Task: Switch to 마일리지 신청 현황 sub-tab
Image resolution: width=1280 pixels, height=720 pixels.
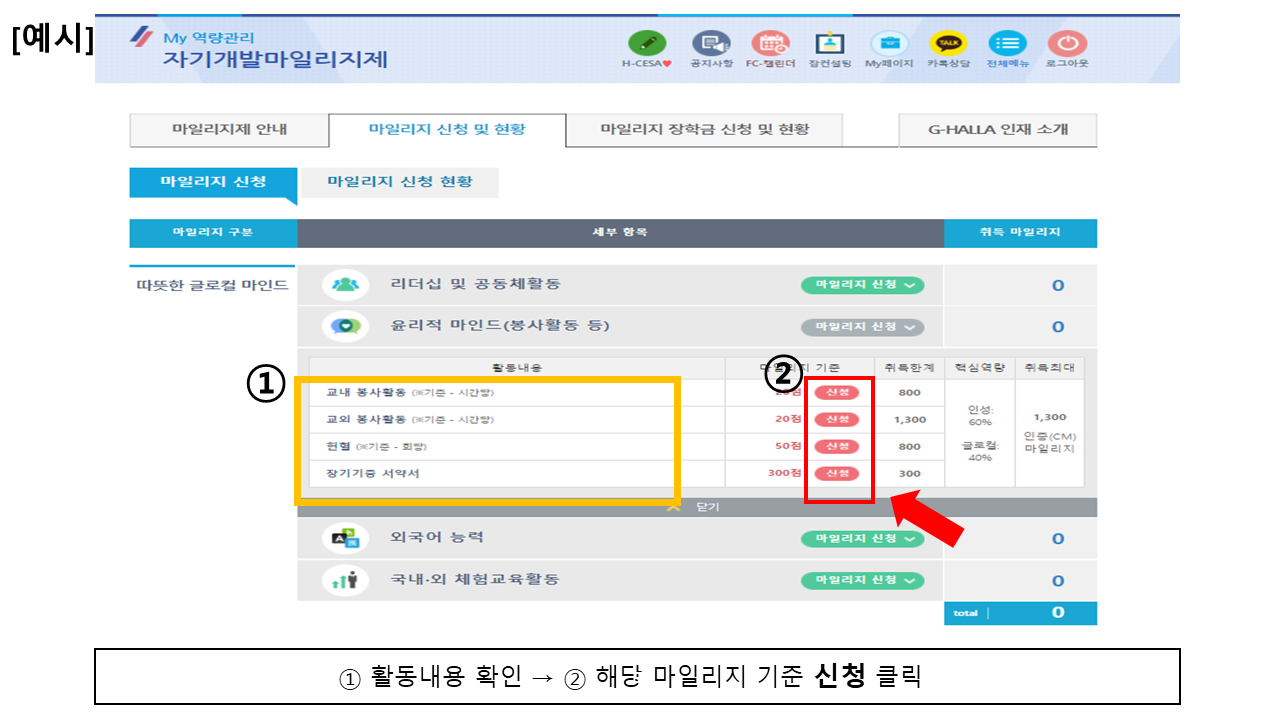Action: tap(400, 182)
